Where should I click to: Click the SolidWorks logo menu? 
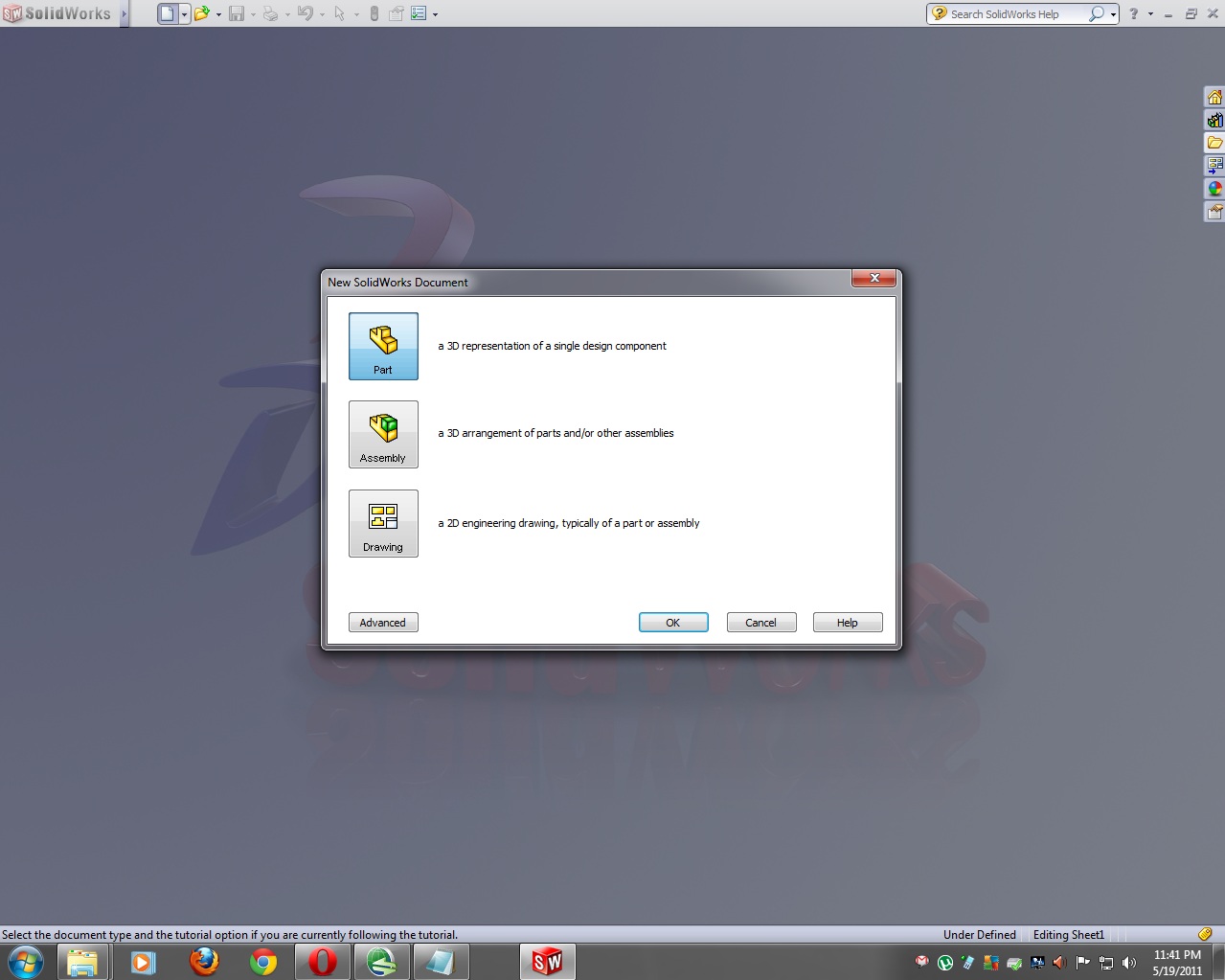tap(57, 13)
